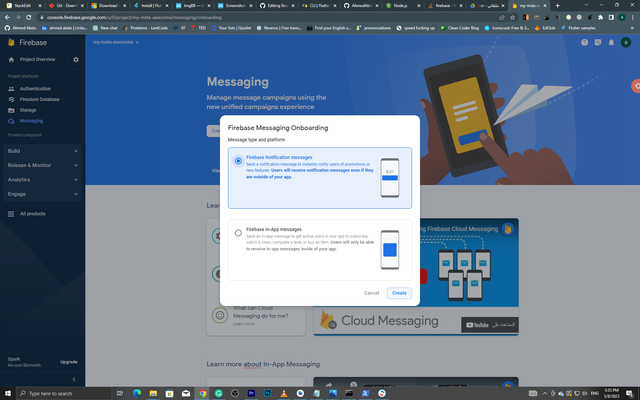Click the browser back arrow
This screenshot has height=400, width=640.
7,18
